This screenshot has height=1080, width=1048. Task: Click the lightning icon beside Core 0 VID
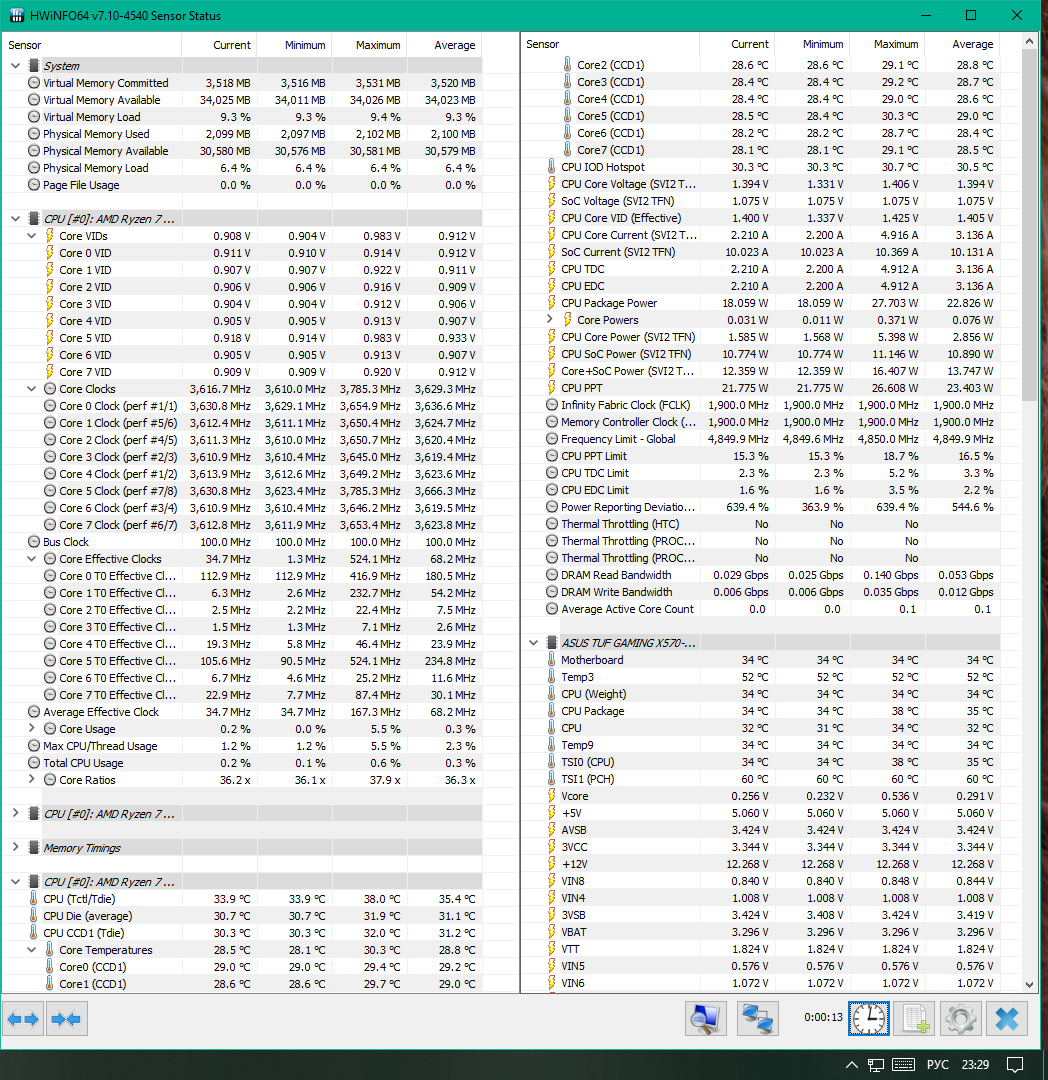50,253
